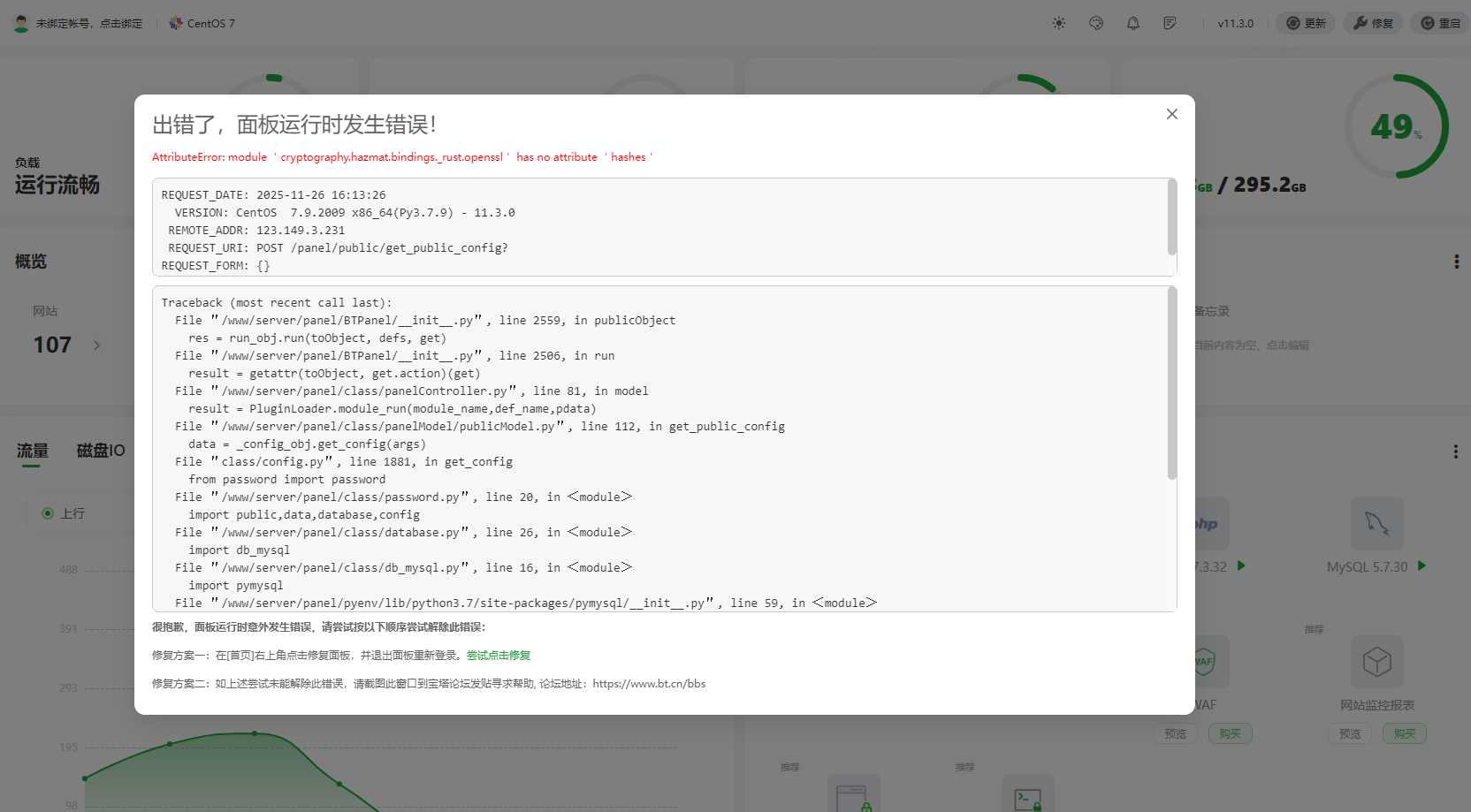Screen dimensions: 1471x812
Task: Click the 尝试点击修复 link
Action: tap(498, 656)
